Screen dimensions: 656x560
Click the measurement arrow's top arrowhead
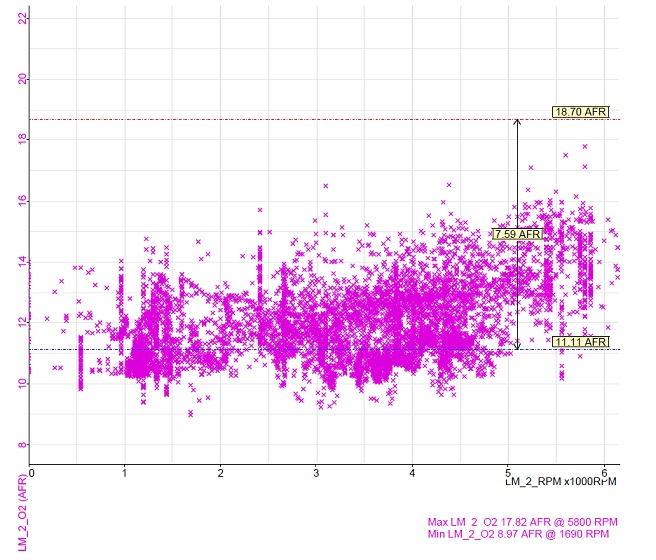[x=517, y=123]
